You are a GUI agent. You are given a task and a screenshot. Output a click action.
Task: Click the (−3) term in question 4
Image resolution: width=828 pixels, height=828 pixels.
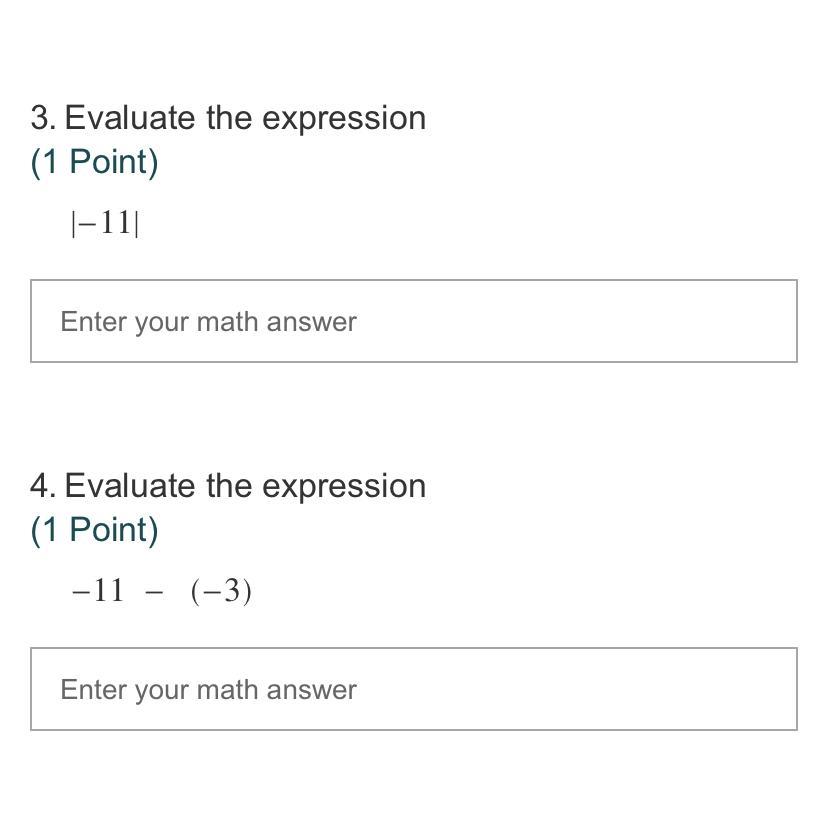coord(221,591)
